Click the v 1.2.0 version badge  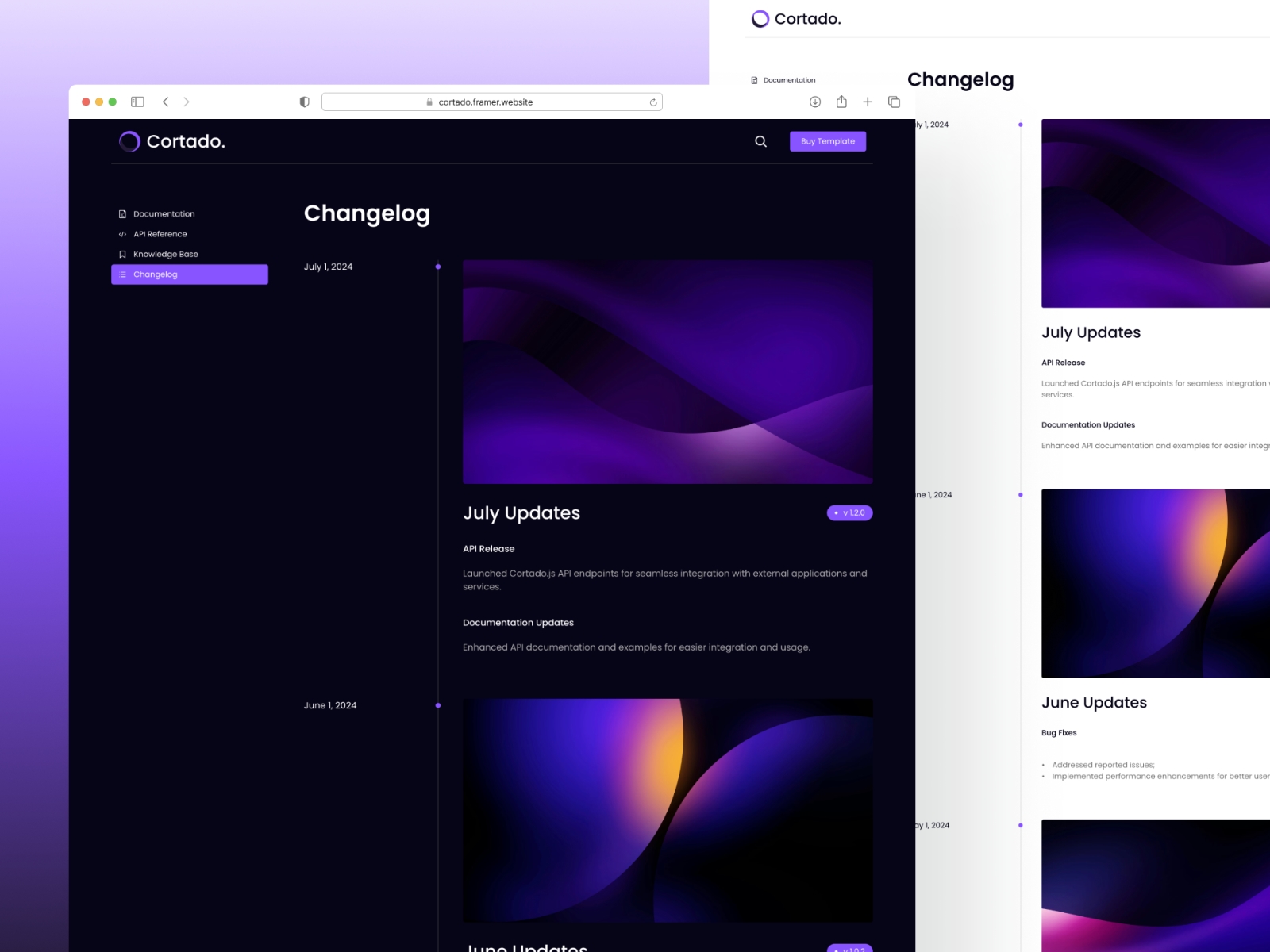pos(849,513)
